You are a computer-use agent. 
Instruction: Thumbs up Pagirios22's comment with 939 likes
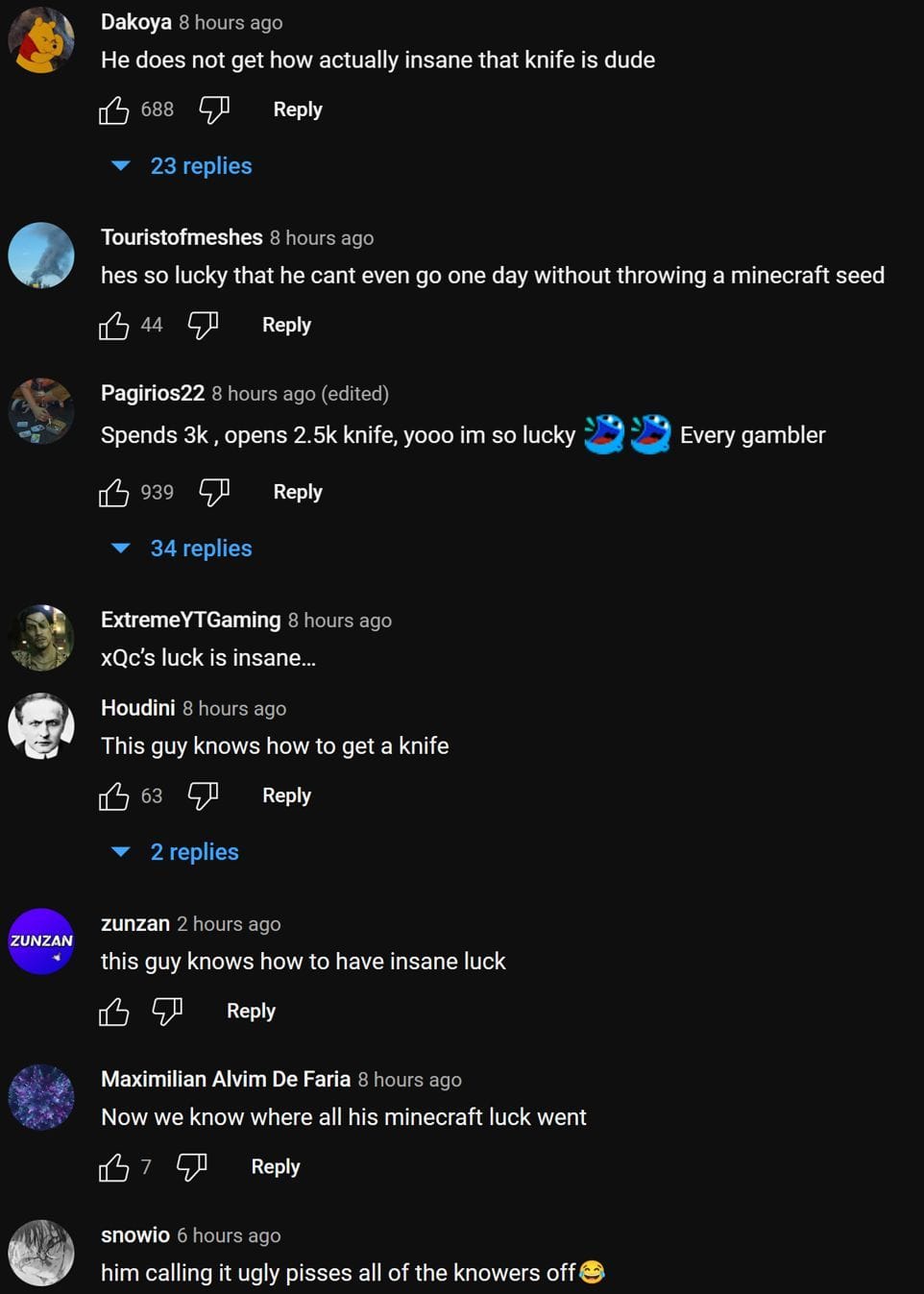(113, 493)
